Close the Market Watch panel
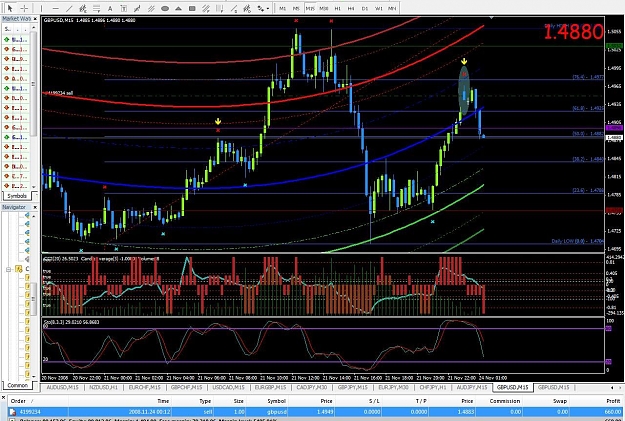The width and height of the screenshot is (625, 421). point(35,19)
